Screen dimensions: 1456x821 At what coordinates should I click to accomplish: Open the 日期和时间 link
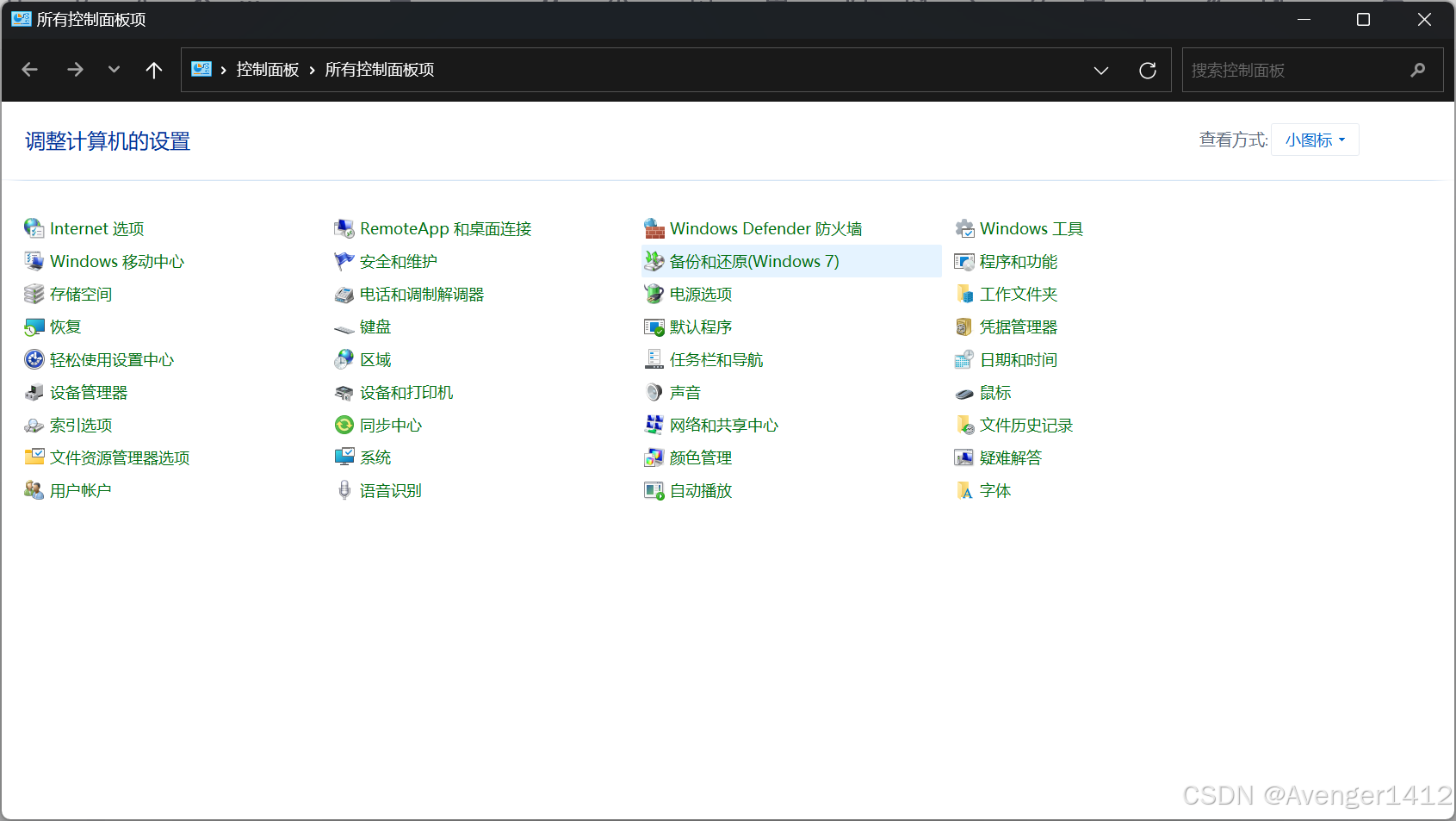1019,359
